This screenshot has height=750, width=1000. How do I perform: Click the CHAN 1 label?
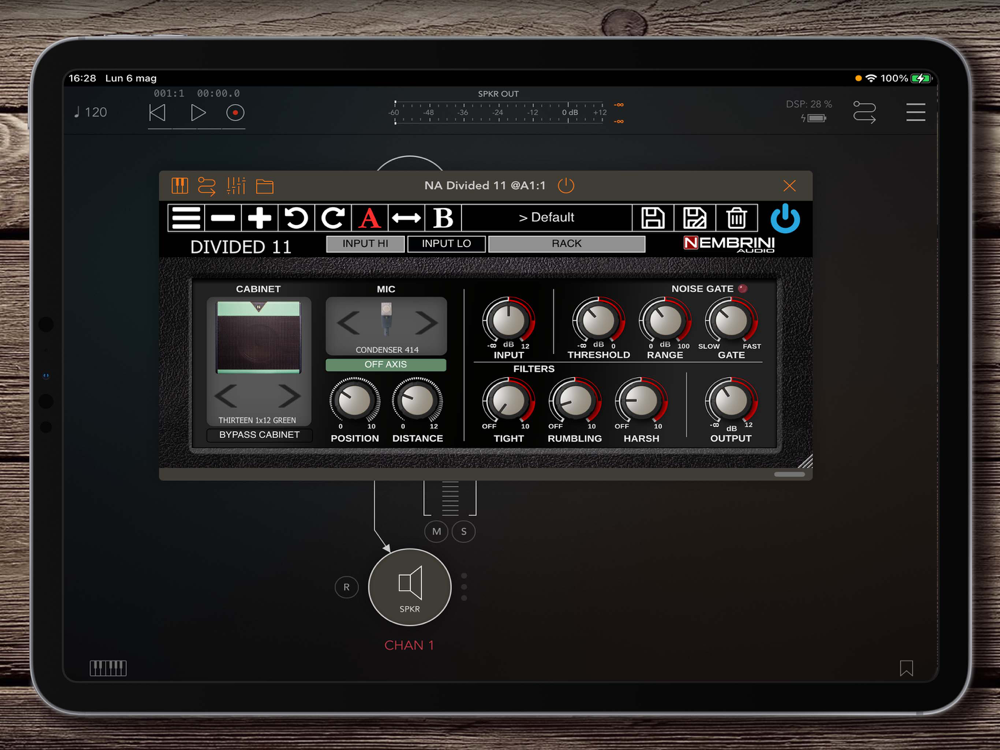pos(409,645)
